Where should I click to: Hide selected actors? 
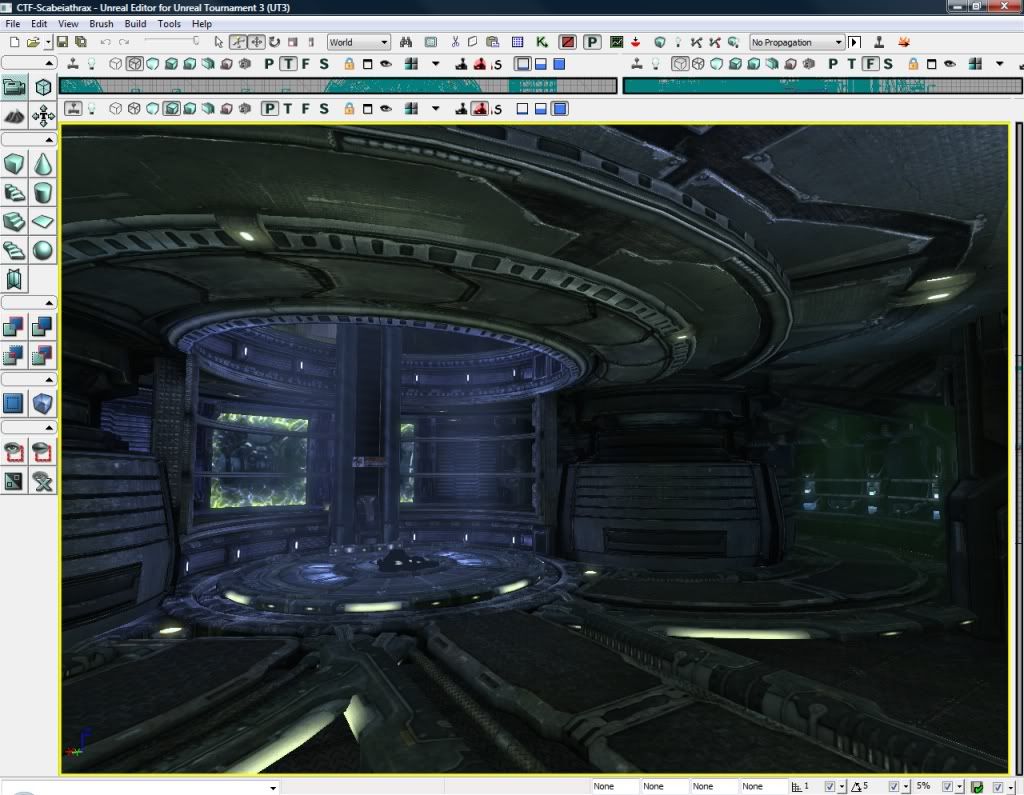click(42, 451)
